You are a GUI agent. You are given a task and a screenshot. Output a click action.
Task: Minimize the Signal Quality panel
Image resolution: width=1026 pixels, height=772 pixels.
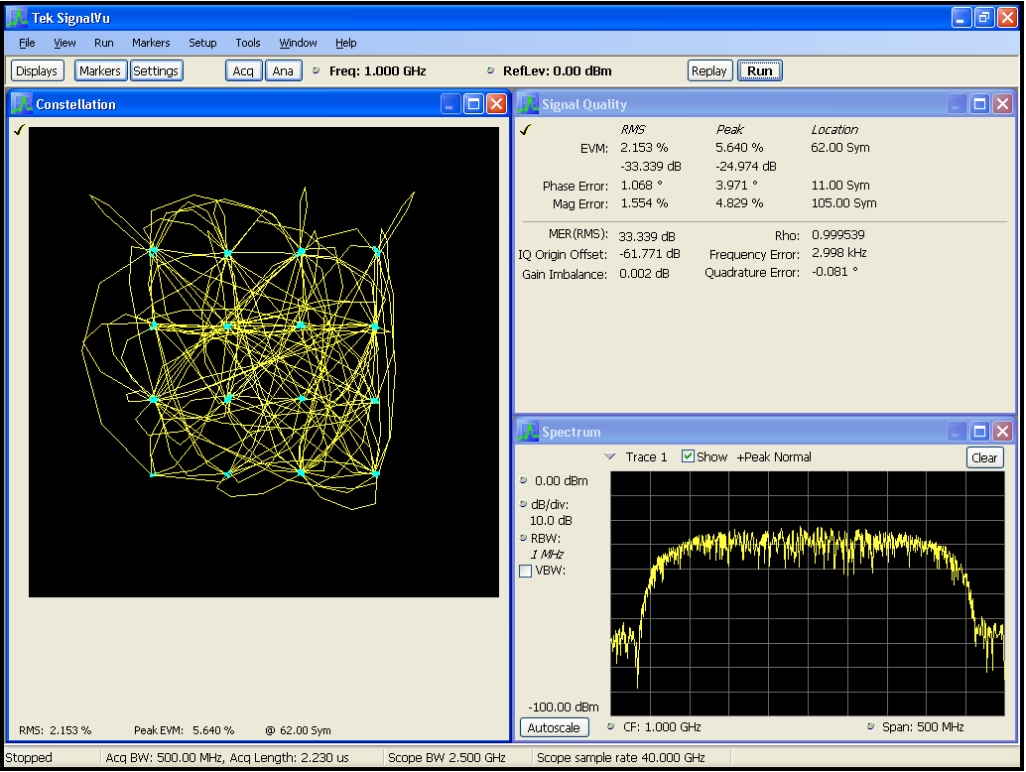click(957, 103)
